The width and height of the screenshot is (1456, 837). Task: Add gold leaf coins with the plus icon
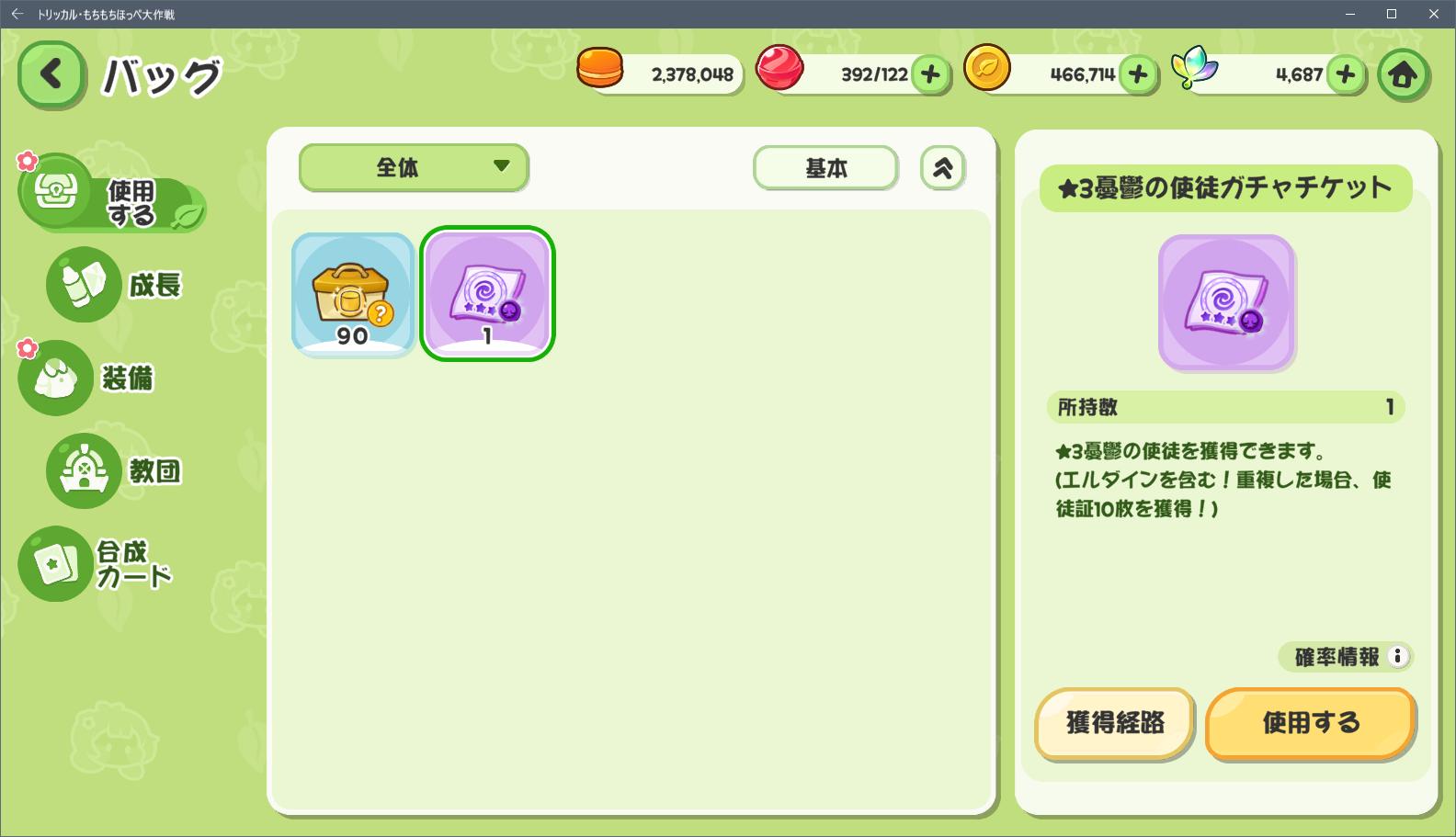[x=1138, y=74]
